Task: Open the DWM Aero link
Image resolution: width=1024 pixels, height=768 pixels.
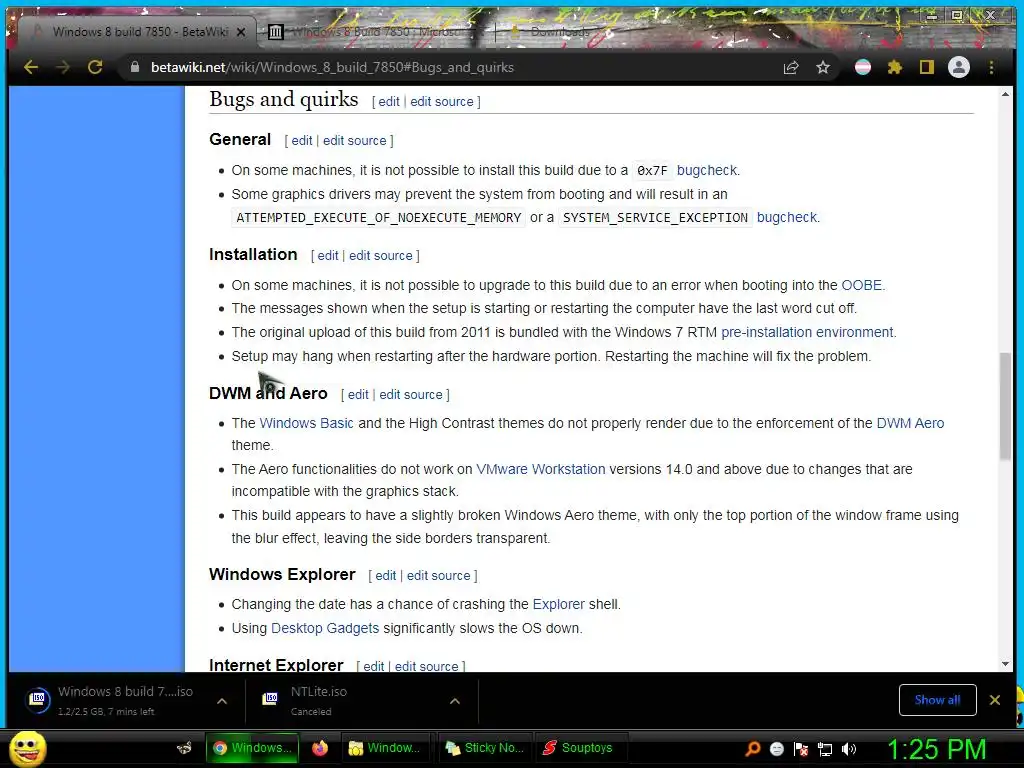Action: [910, 423]
